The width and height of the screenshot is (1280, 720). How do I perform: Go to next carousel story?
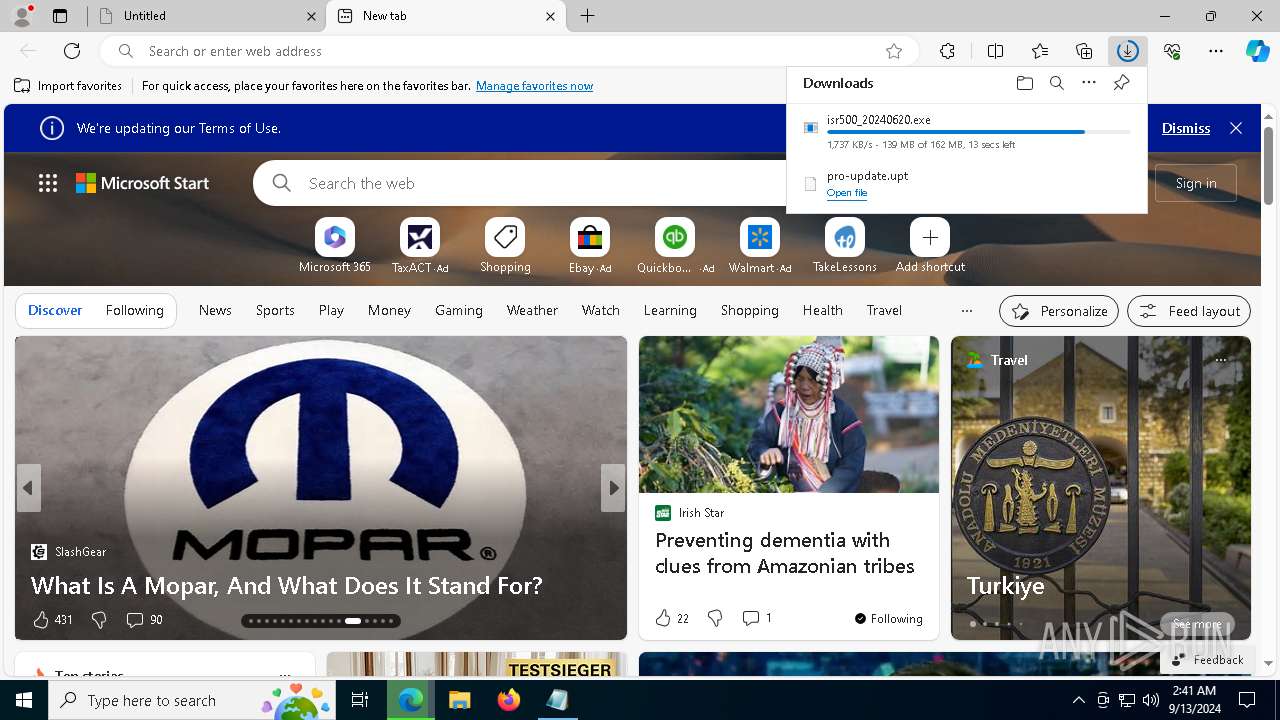click(x=613, y=488)
